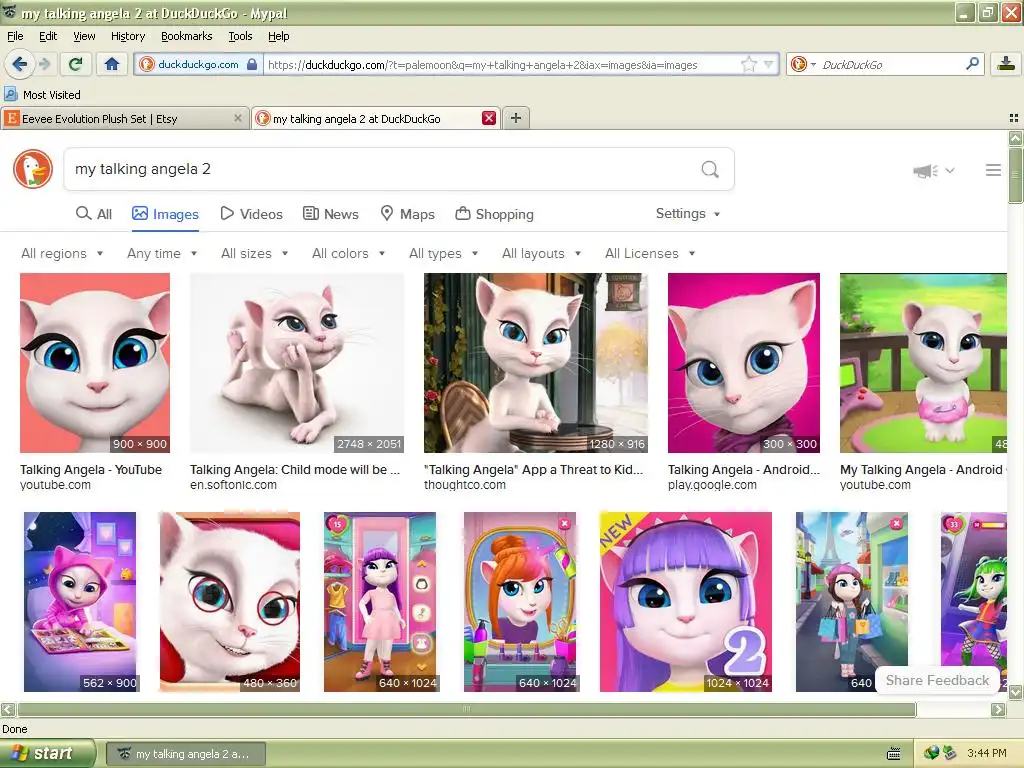The image size is (1024, 768).
Task: Click the 900 × 900 Angela face thumbnail
Action: pyautogui.click(x=95, y=362)
